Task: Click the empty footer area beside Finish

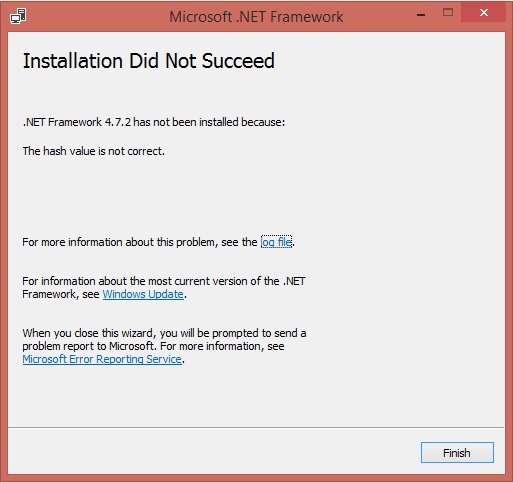Action: pos(213,452)
